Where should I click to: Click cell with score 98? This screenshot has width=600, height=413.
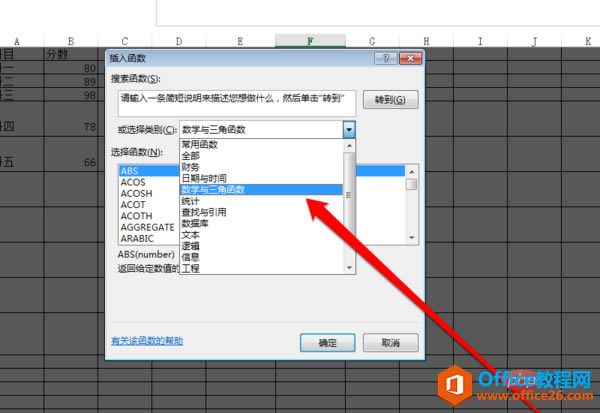[x=71, y=95]
